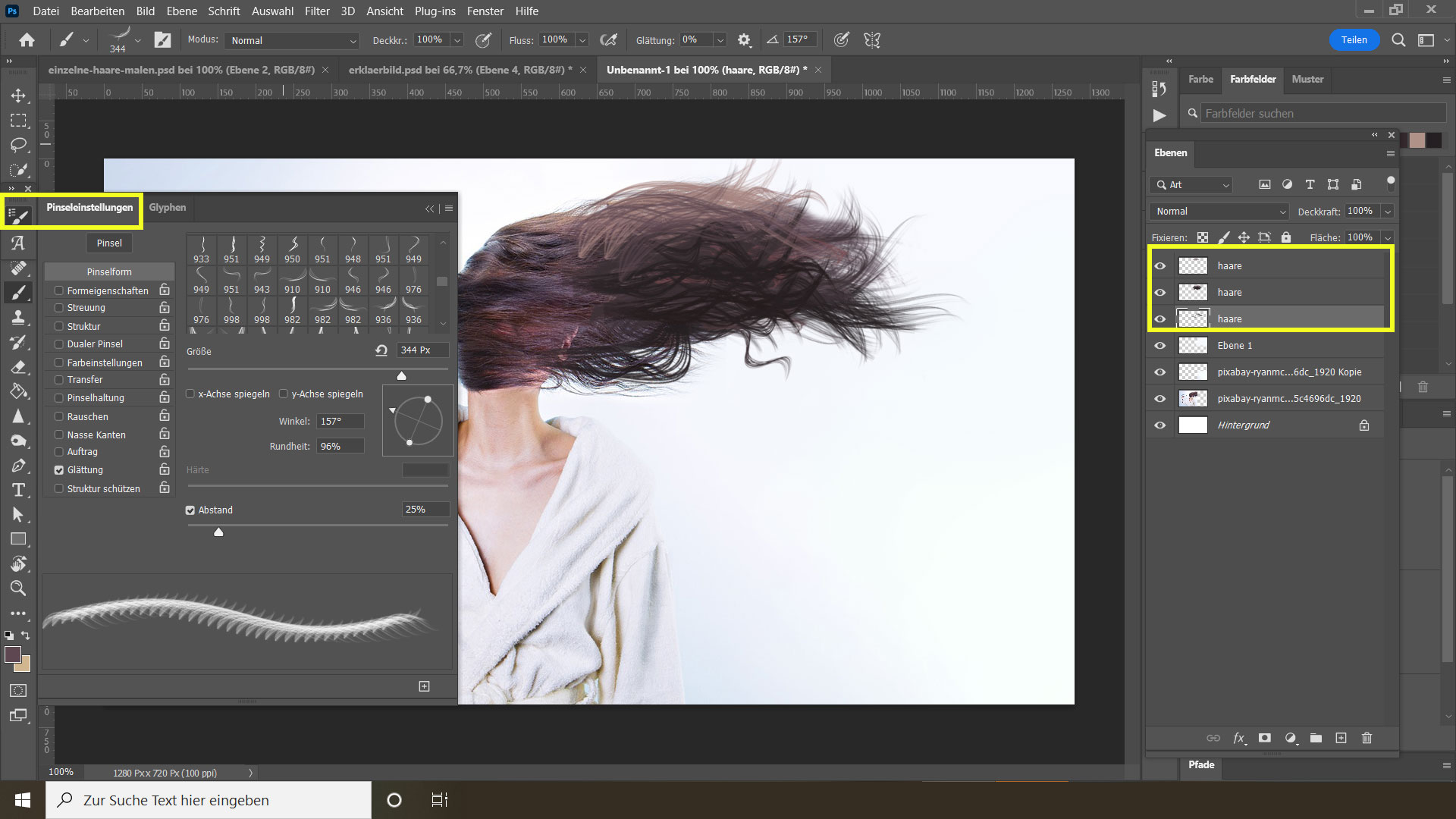
Task: Select the Horizontal Type tool
Action: (x=18, y=490)
